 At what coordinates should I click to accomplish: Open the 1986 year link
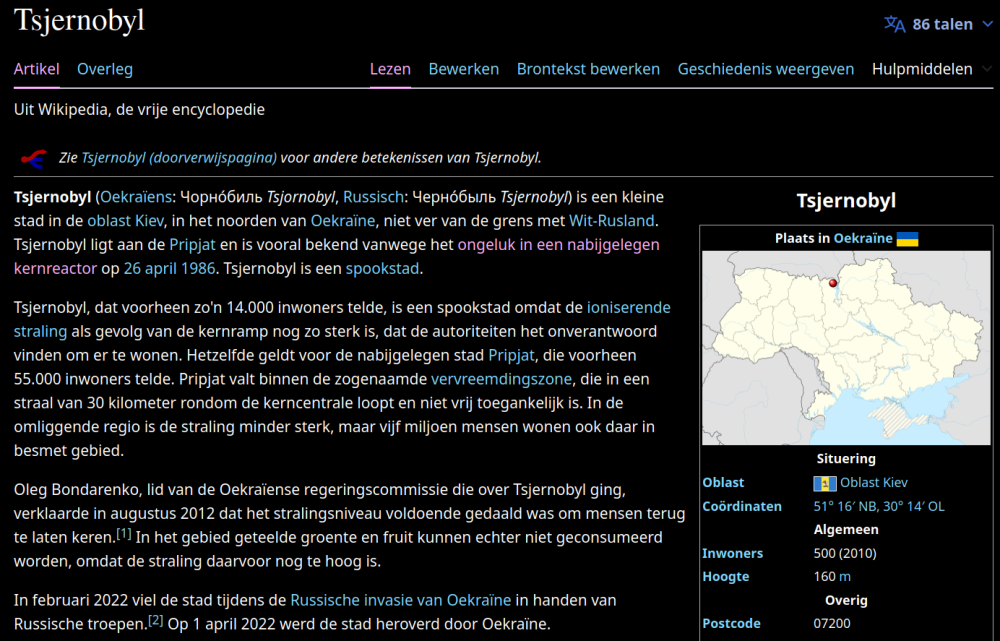tap(199, 268)
